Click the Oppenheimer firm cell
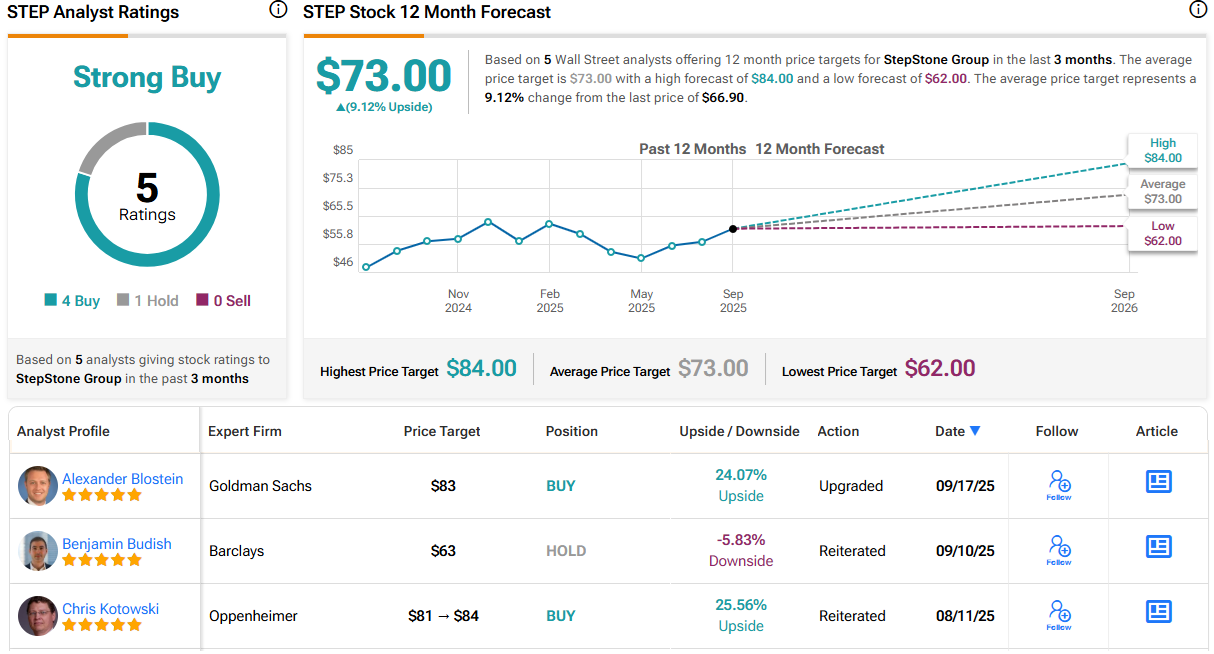 click(x=253, y=616)
